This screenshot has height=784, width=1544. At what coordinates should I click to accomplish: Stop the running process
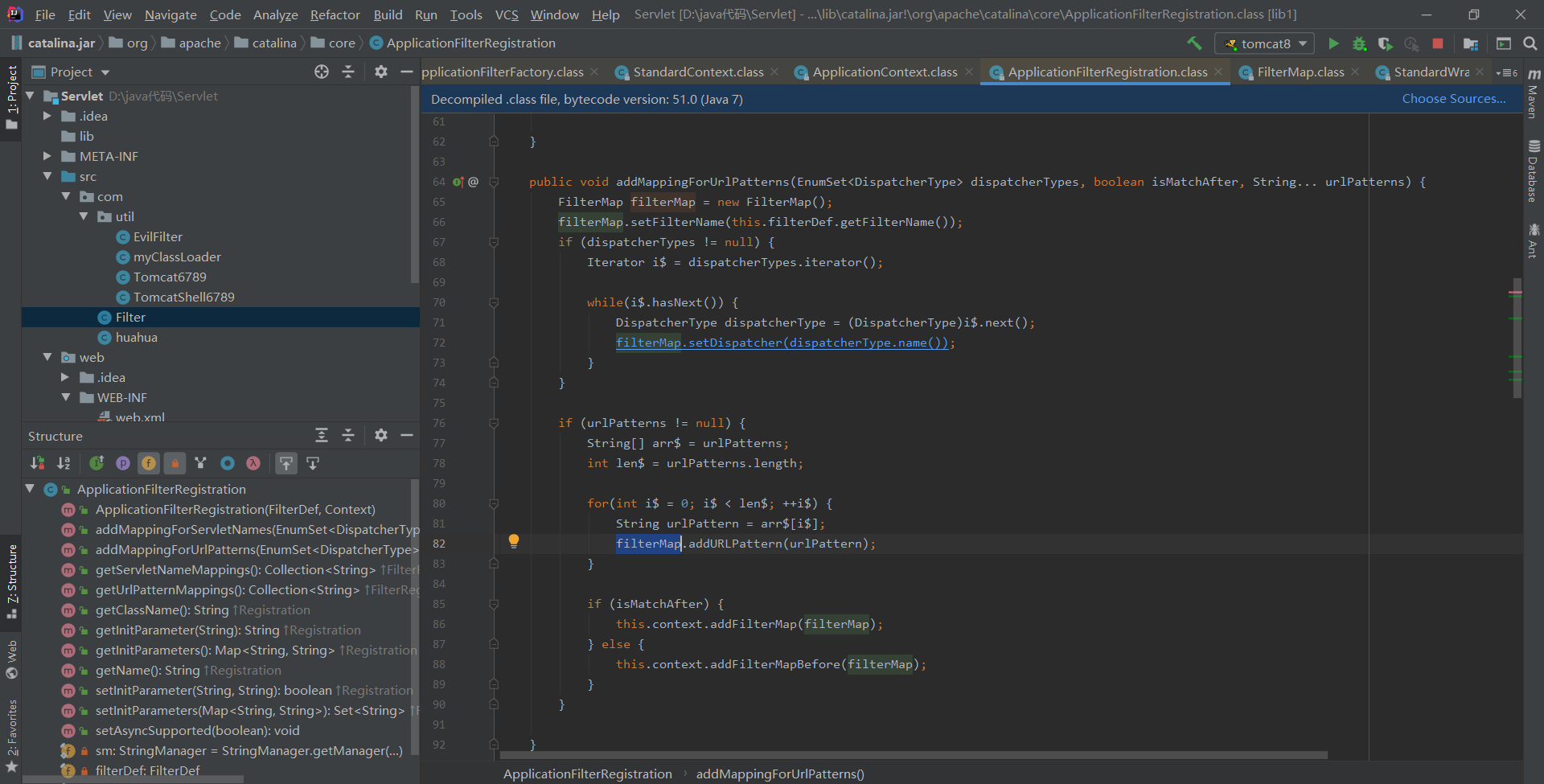pyautogui.click(x=1438, y=43)
